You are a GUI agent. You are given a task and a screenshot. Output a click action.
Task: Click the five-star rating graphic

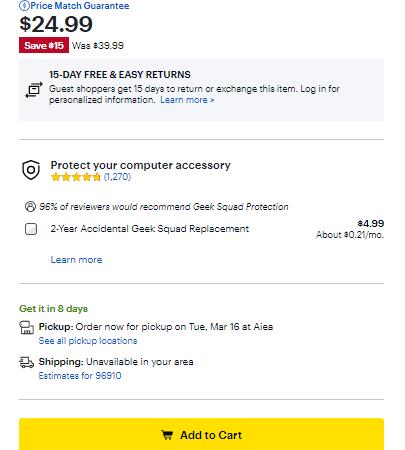76,177
